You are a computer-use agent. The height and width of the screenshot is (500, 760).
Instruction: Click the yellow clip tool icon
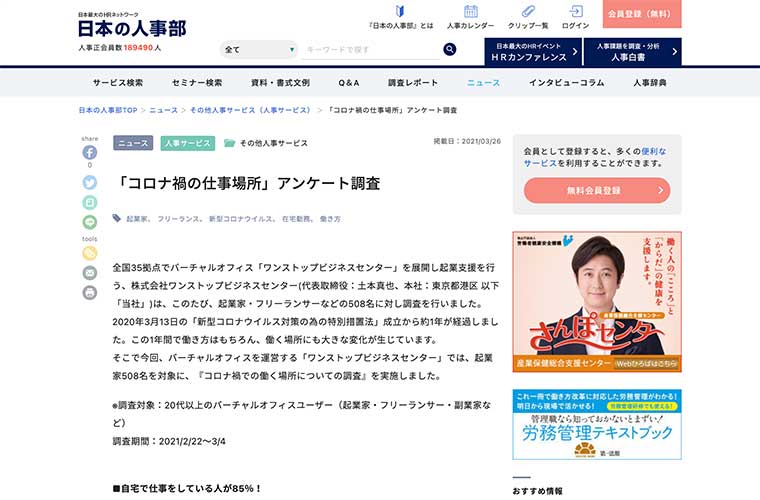(x=90, y=253)
